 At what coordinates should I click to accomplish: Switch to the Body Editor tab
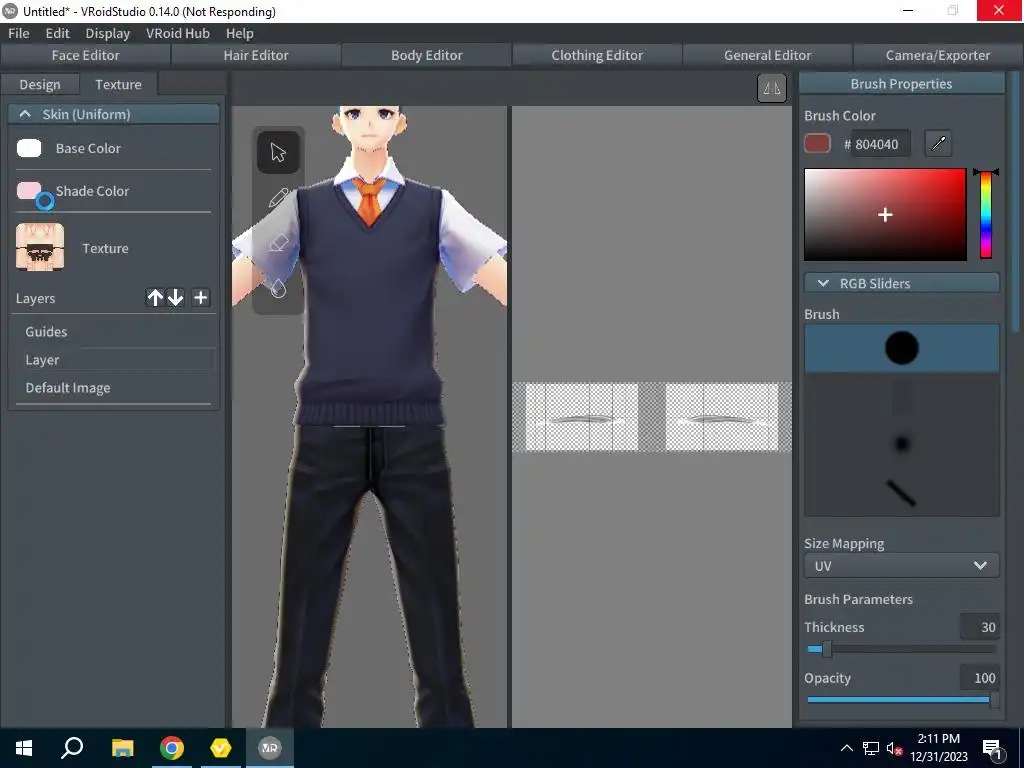[x=426, y=56]
